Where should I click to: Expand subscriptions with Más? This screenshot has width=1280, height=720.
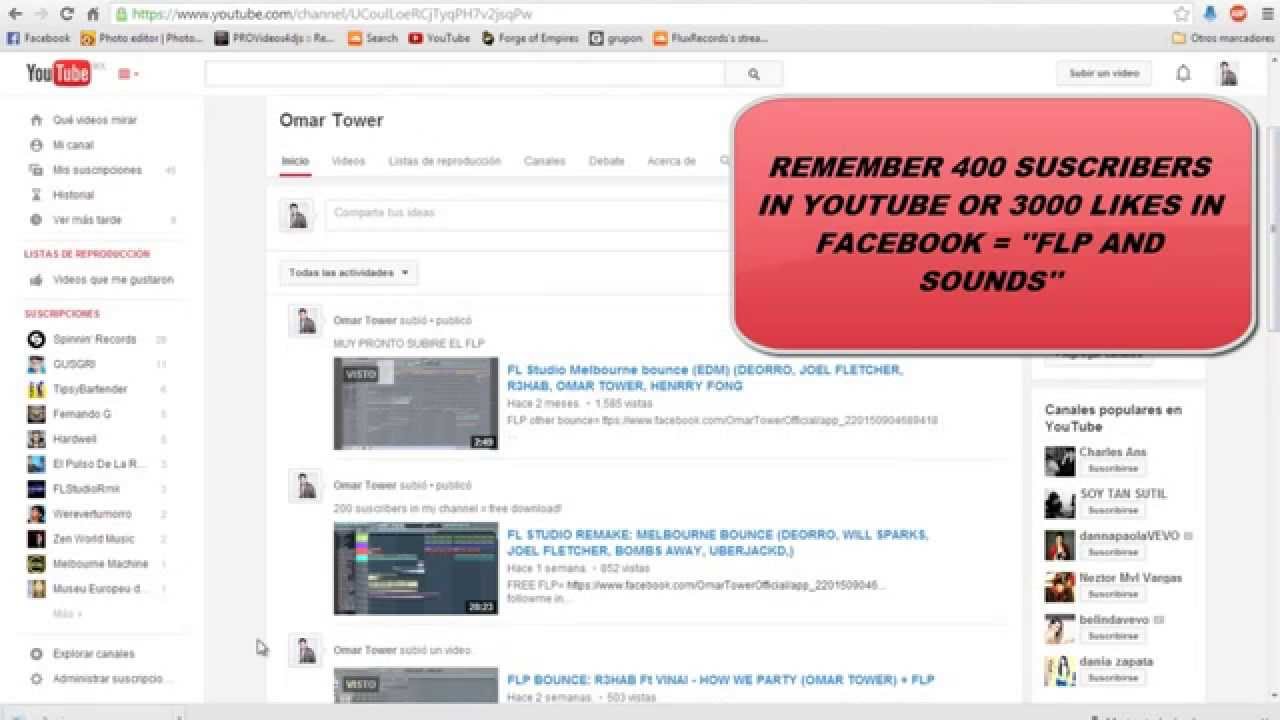(65, 614)
